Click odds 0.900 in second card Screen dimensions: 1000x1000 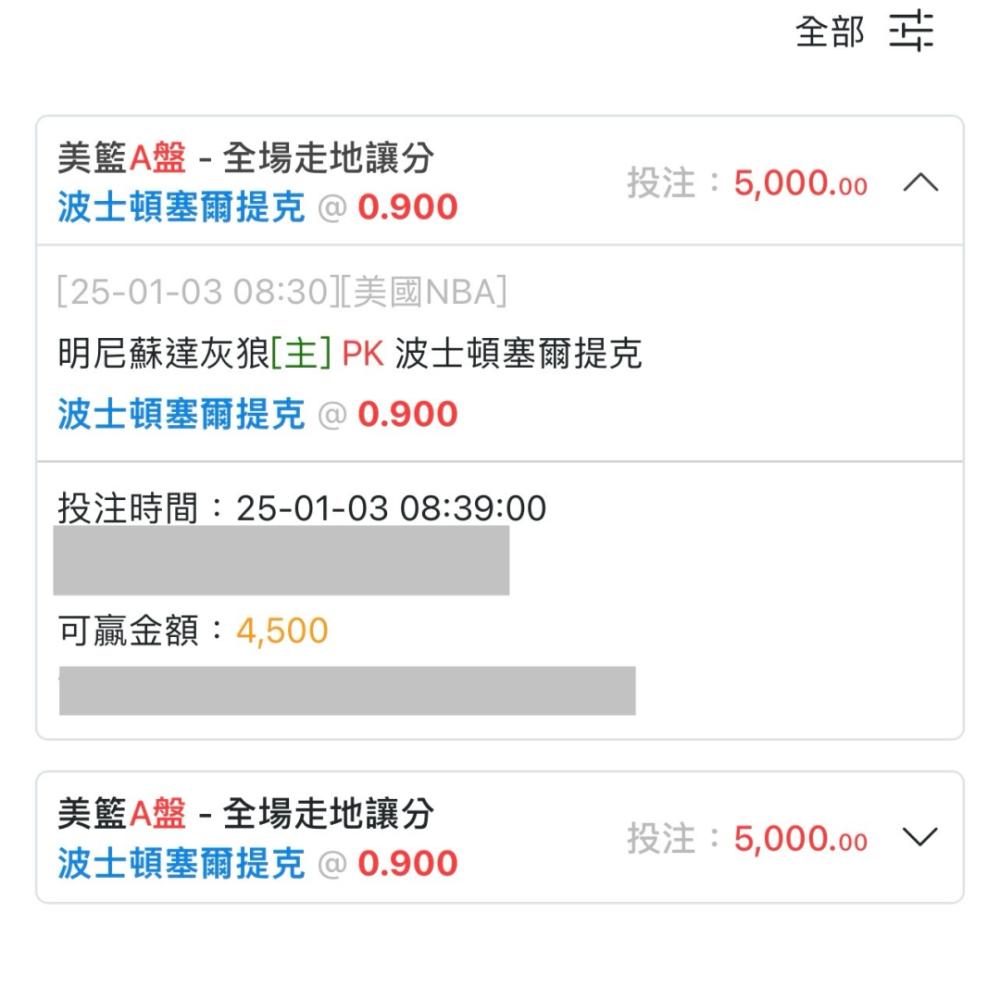point(408,864)
